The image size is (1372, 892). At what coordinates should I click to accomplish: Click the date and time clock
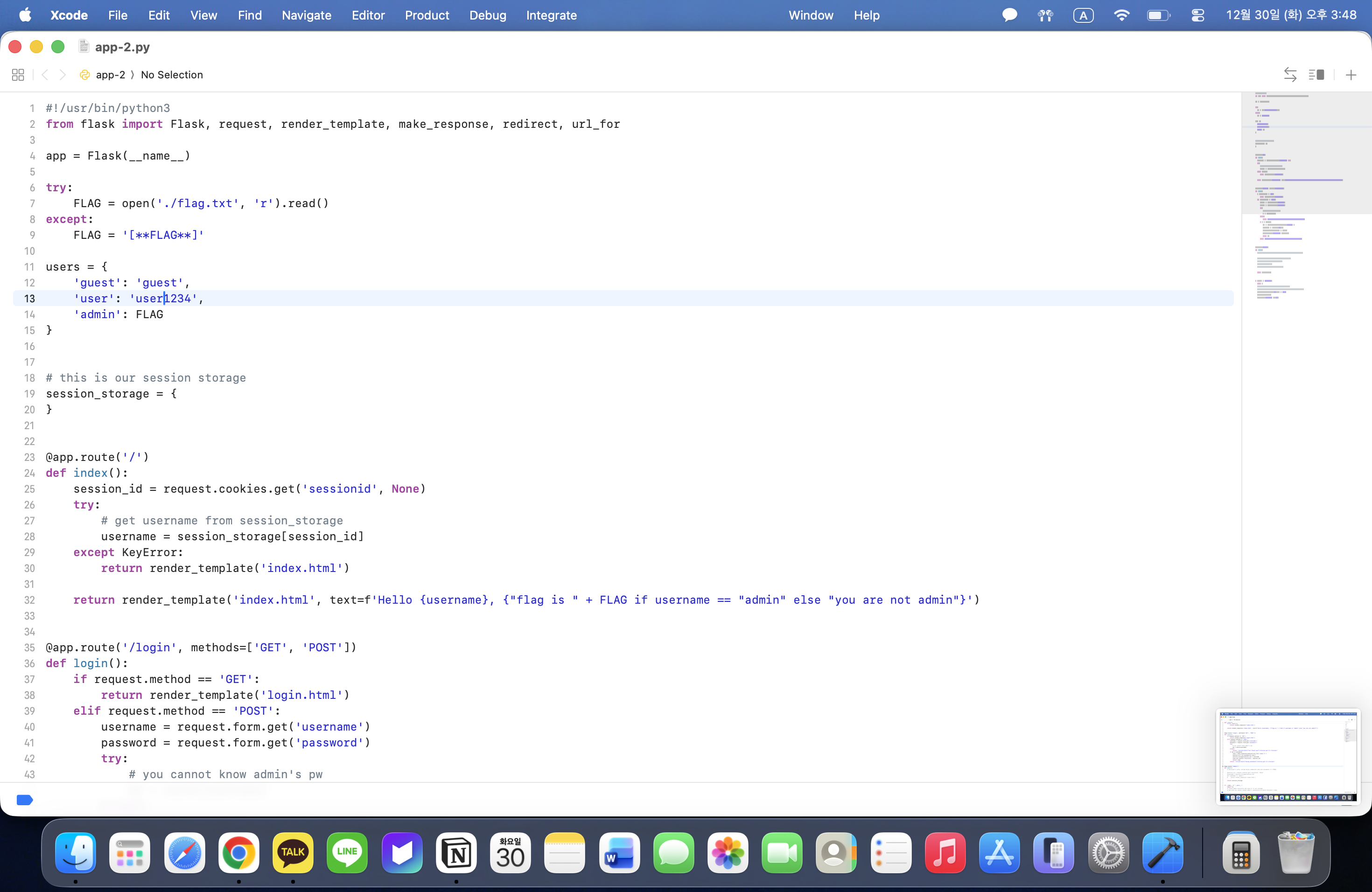click(1291, 15)
